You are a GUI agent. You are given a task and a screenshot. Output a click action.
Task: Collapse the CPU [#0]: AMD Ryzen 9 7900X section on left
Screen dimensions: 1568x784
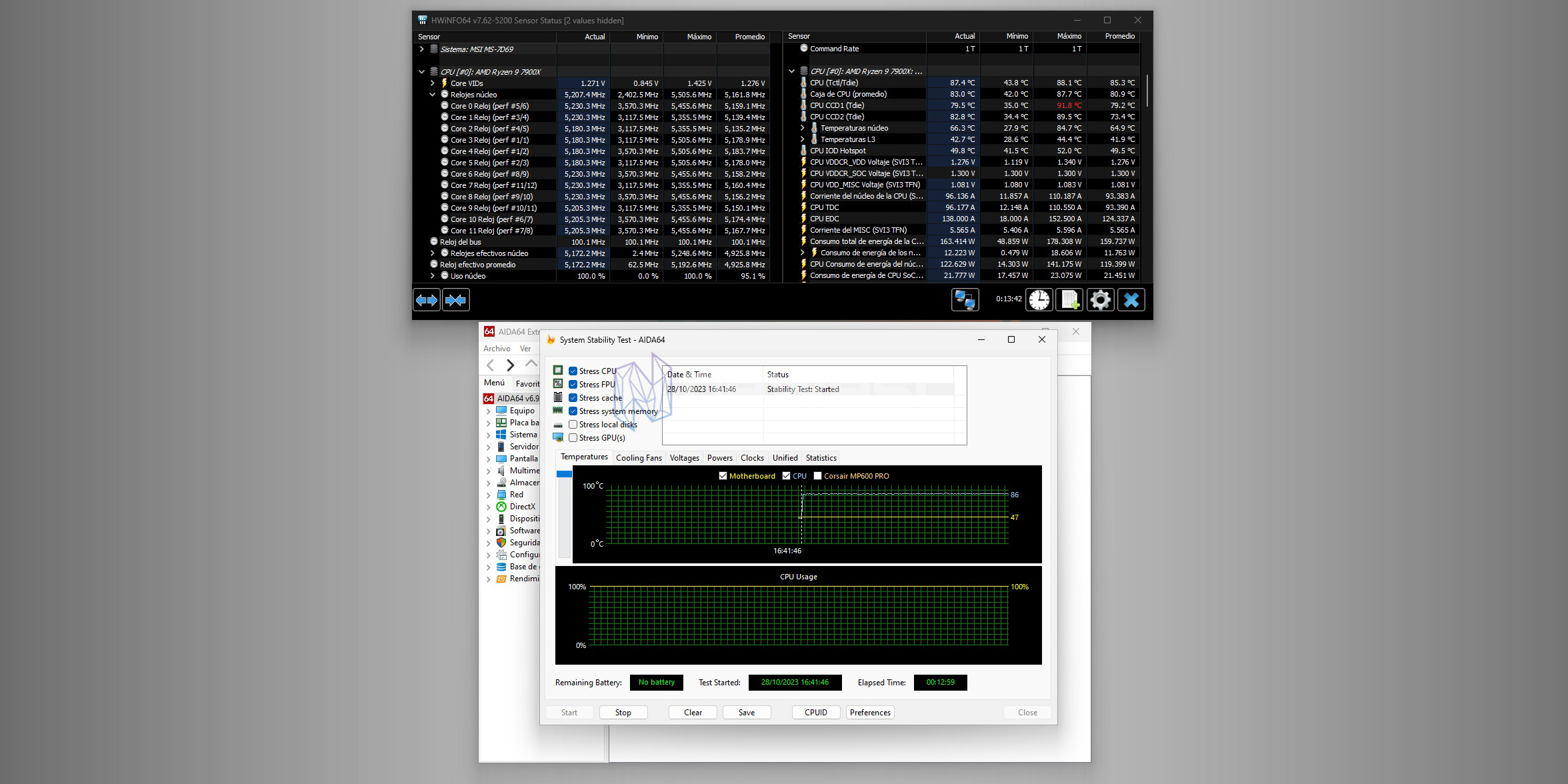421,72
